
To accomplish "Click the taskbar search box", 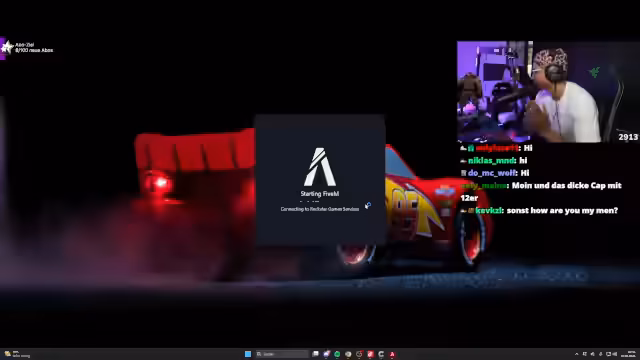I will point(282,354).
